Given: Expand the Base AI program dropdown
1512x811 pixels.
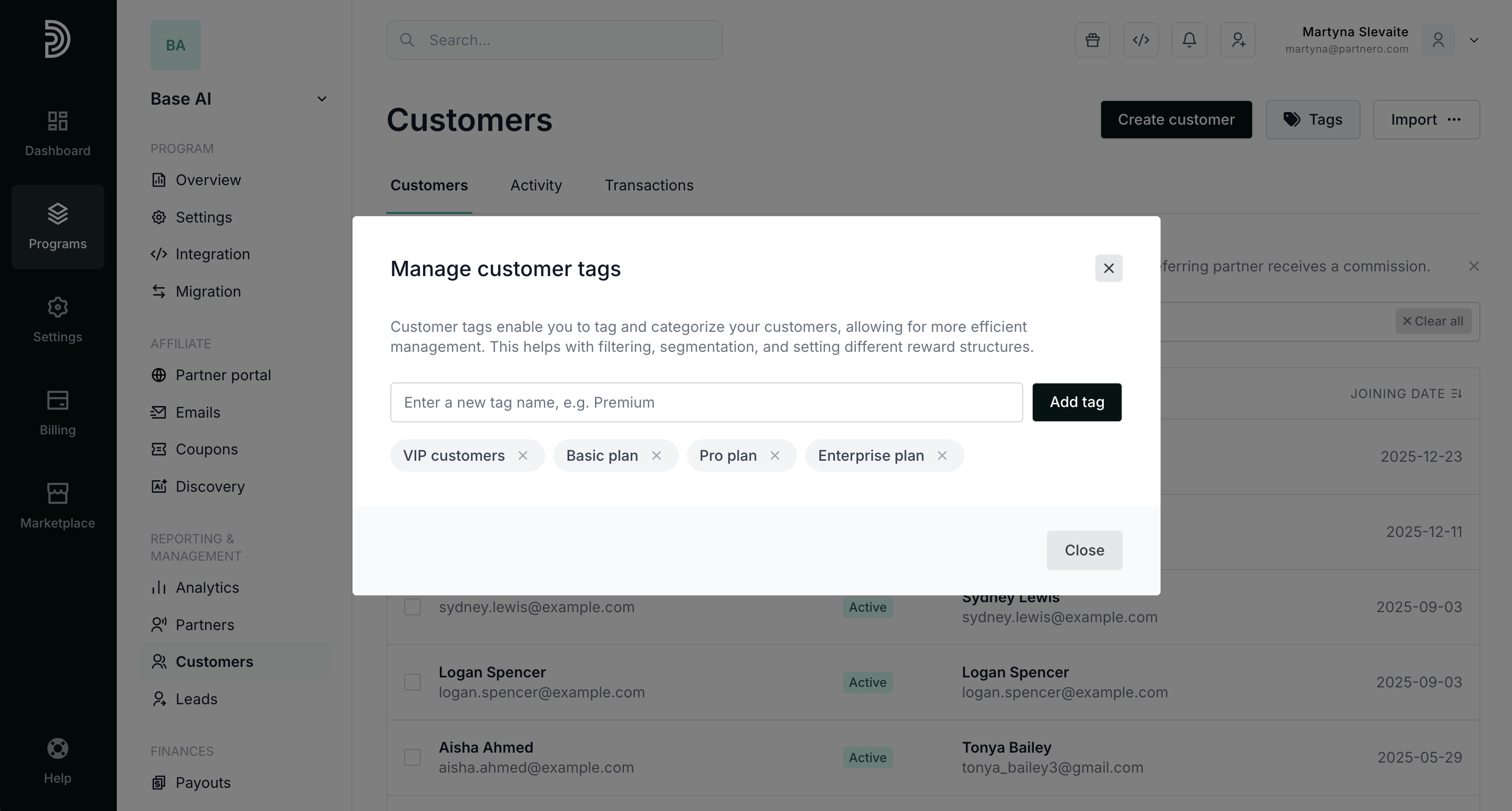Looking at the screenshot, I should (x=321, y=98).
